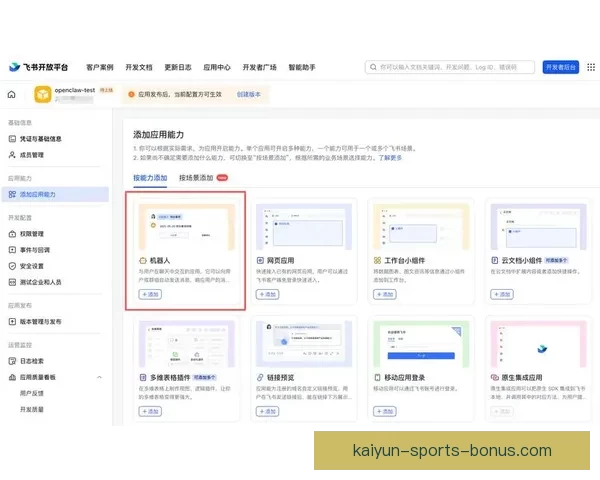Click the 移动应用登录 phone icon
This screenshot has width=600, height=480.
[377, 377]
